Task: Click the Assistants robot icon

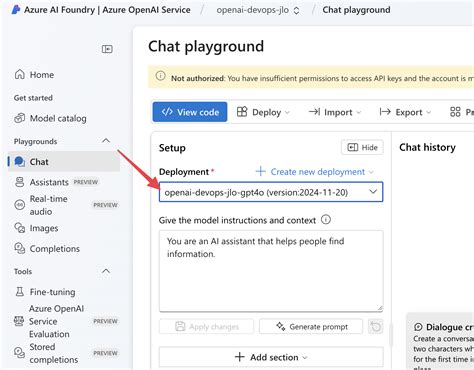Action: point(20,182)
